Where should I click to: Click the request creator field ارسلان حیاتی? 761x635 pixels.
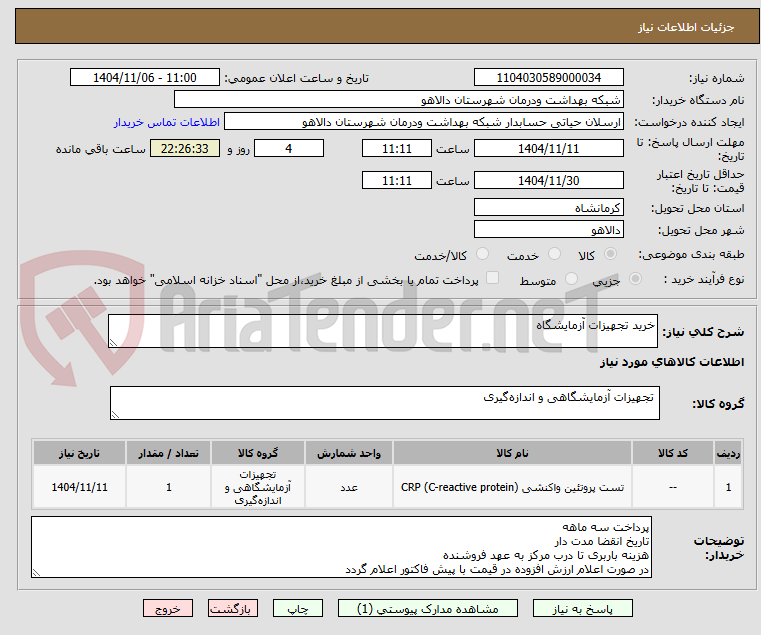coord(424,122)
